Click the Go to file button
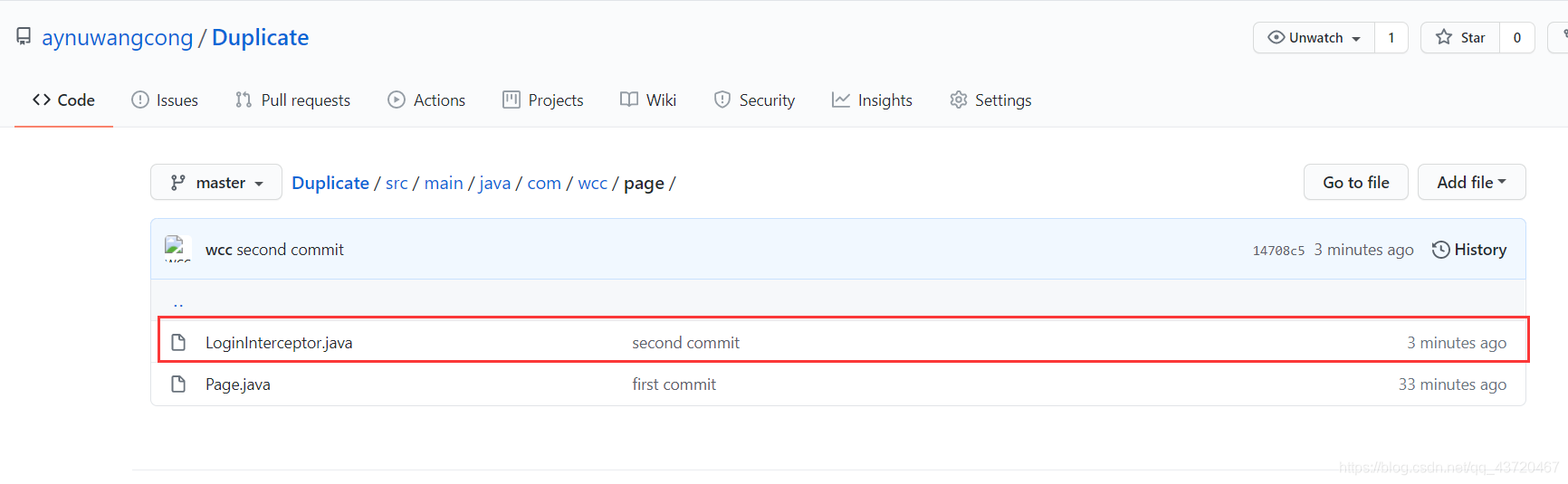Screen dimensions: 1568x484 pos(1356,182)
